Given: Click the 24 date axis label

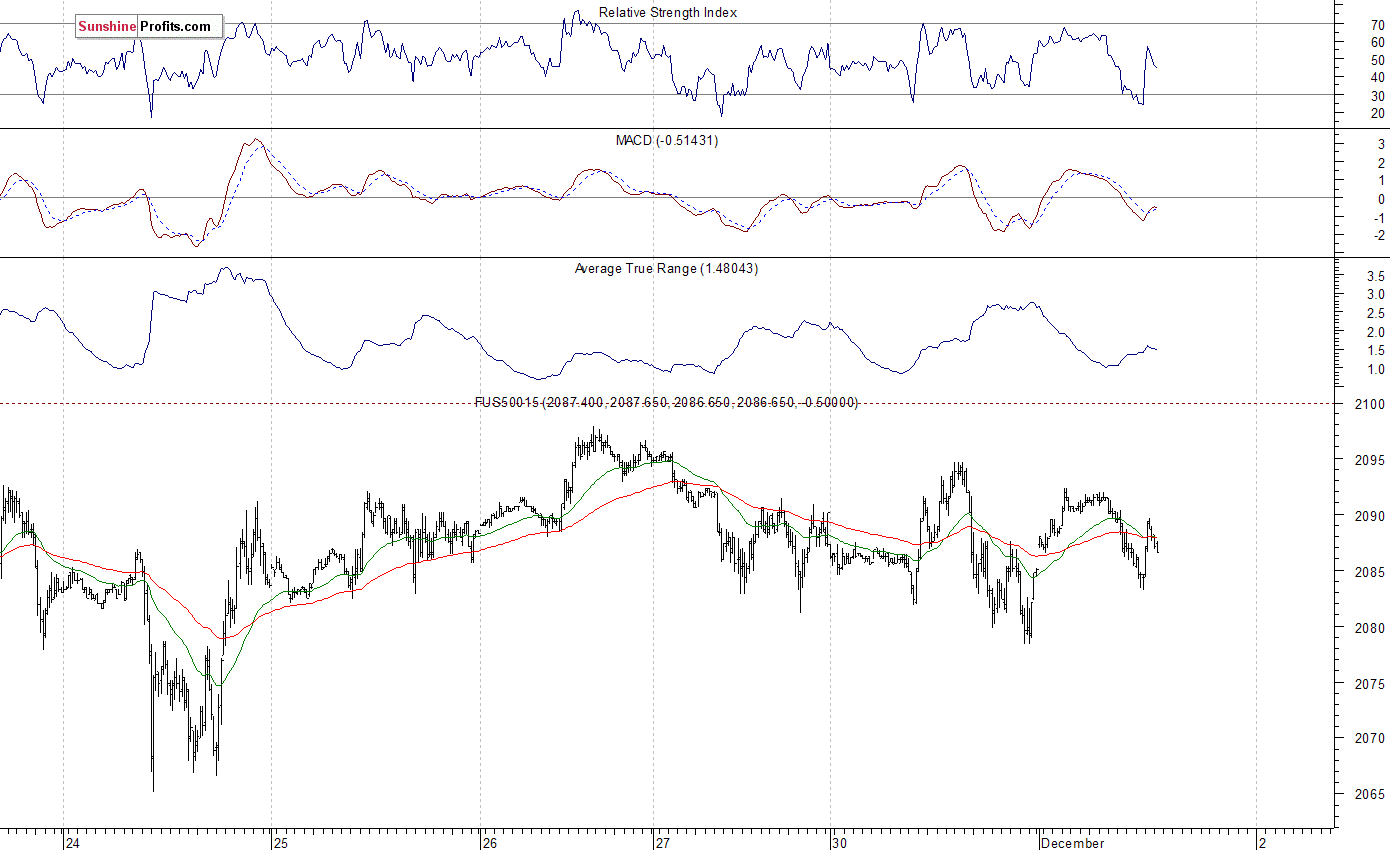Looking at the screenshot, I should click(x=72, y=843).
